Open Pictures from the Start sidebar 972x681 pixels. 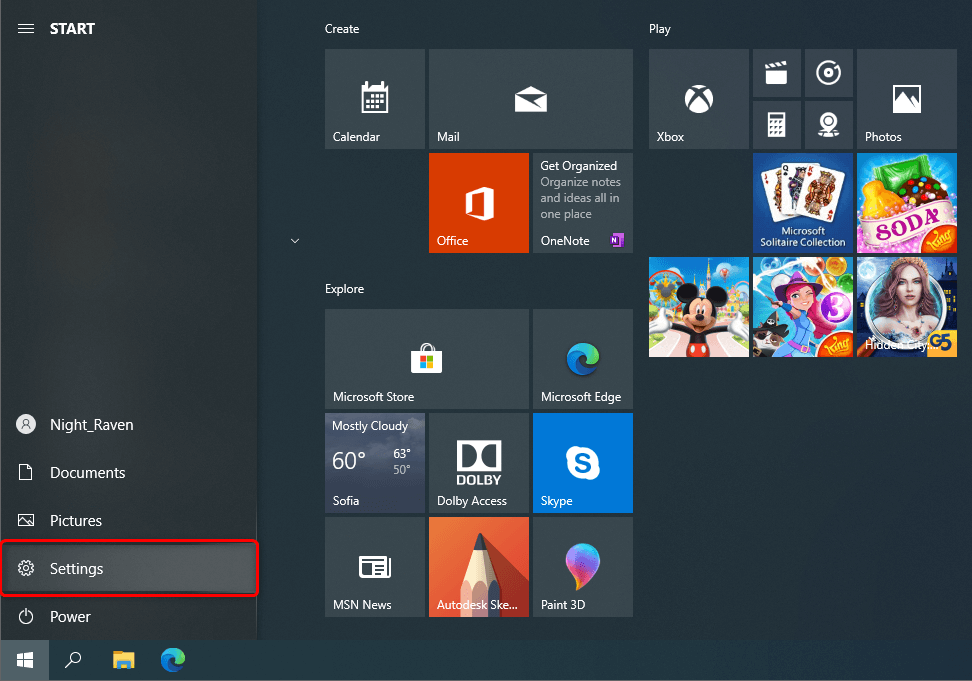click(129, 521)
